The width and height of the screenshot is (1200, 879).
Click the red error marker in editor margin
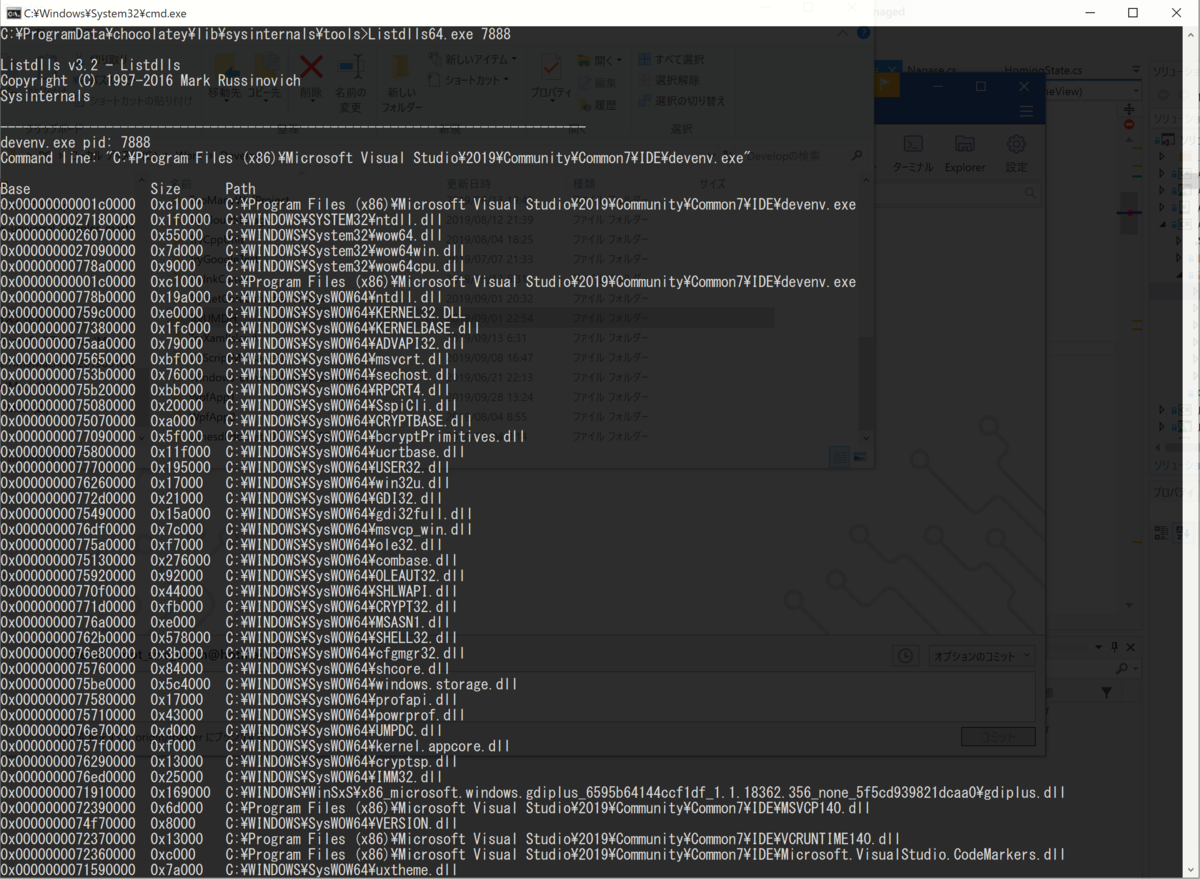(x=1129, y=125)
